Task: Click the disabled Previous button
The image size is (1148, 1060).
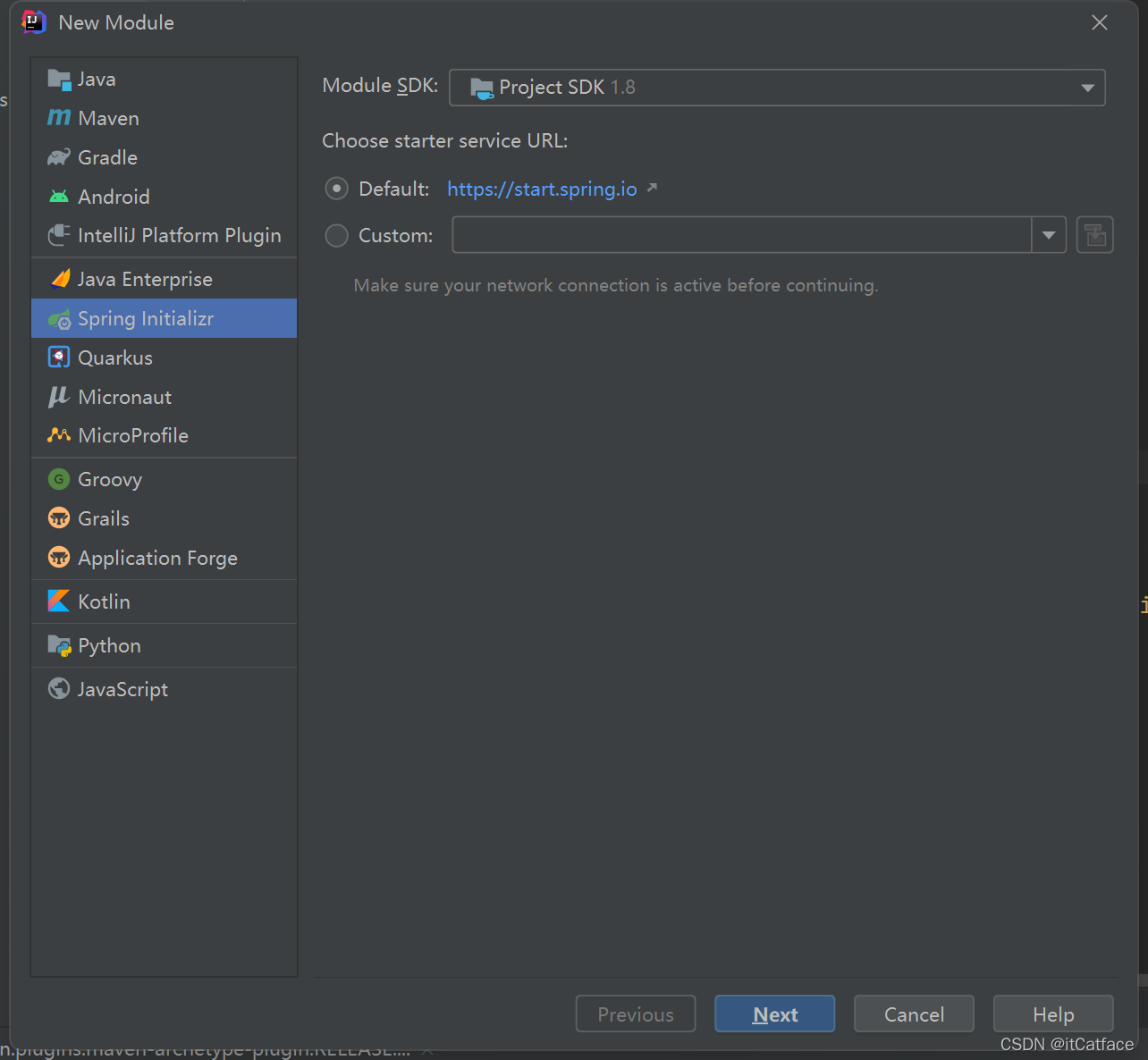Action: (x=636, y=1014)
